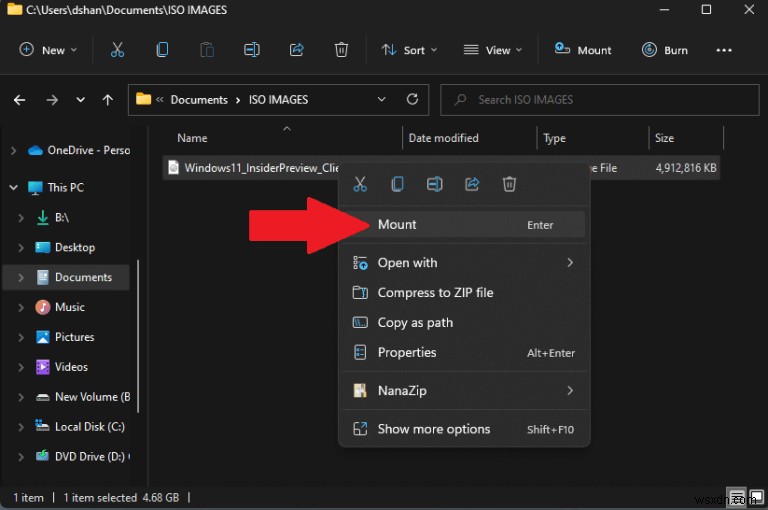Click the folder icon in the address bar
The width and height of the screenshot is (768, 510).
pyautogui.click(x=143, y=99)
